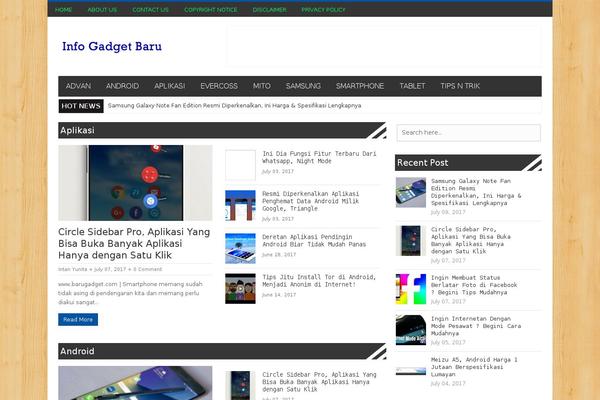Click Circle Sidebar thumbnail in Android section
This screenshot has width=600, height=400.
point(240,385)
